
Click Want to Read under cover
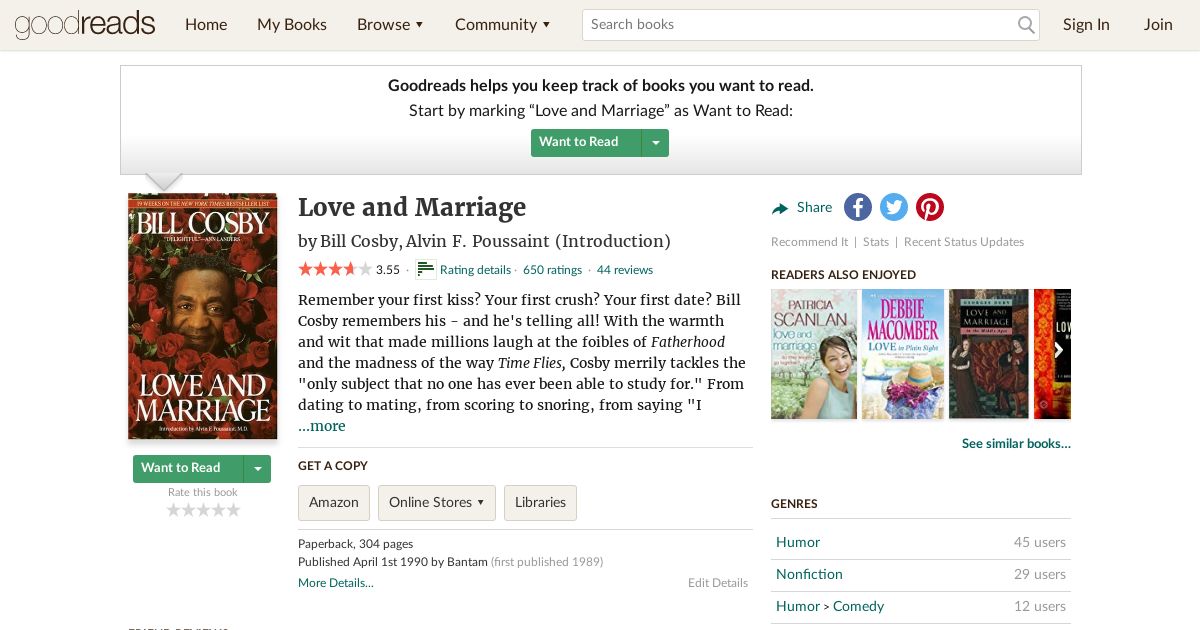[x=188, y=469]
